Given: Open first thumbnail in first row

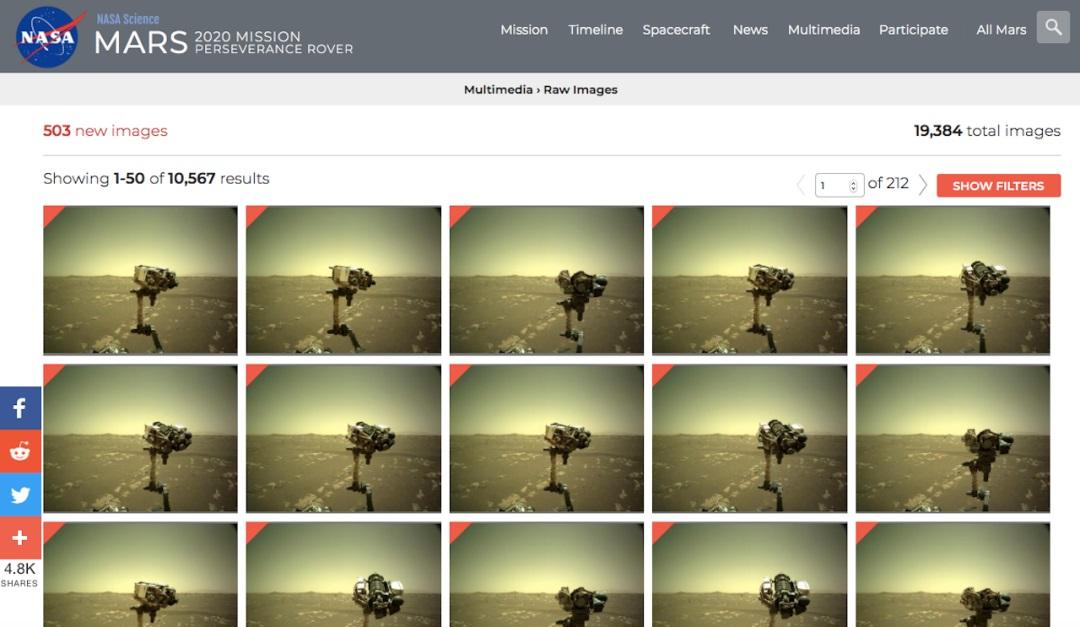Looking at the screenshot, I should 141,280.
